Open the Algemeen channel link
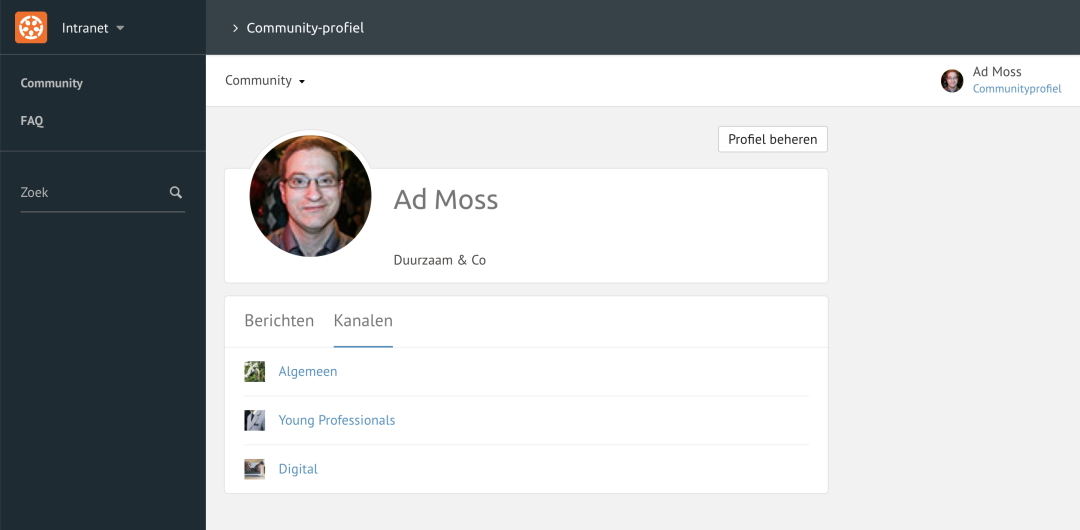1080x530 pixels. pos(308,371)
